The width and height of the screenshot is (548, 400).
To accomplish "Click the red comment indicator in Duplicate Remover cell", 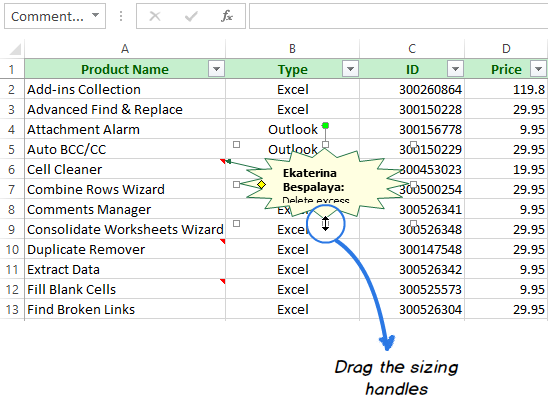I will [x=223, y=241].
